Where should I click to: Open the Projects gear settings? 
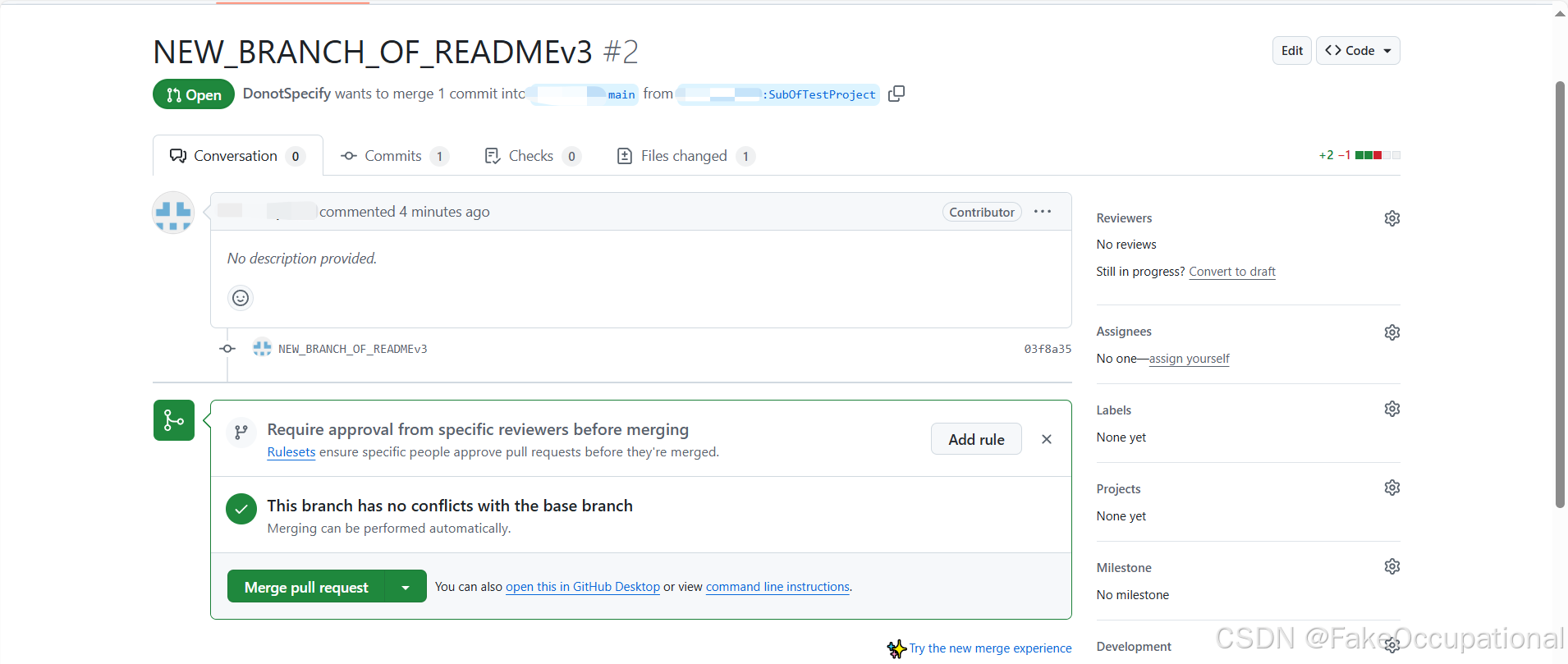point(1391,488)
